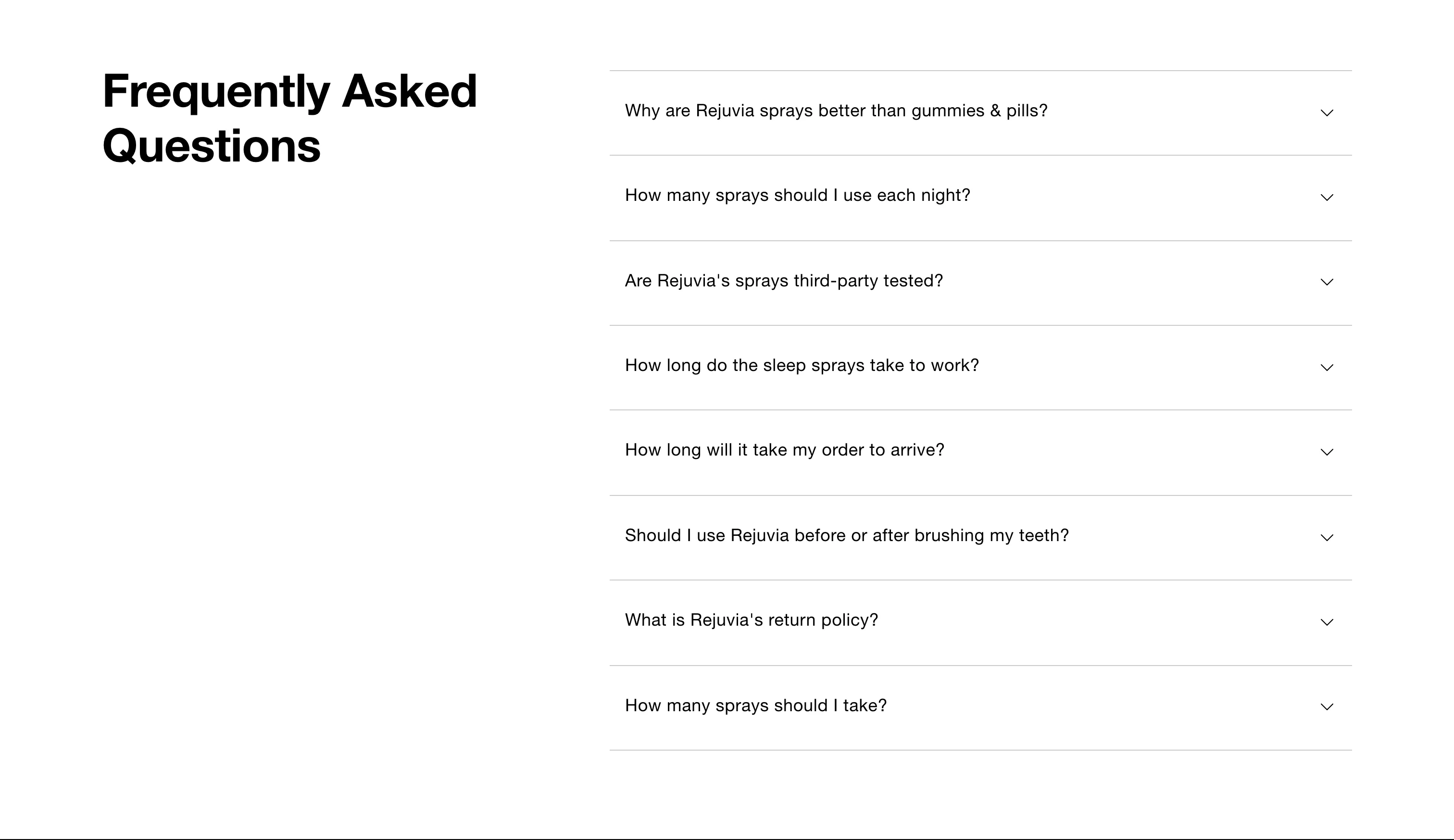1454x840 pixels.
Task: Open the chevron beside the nightly sprays question
Action: 1327,198
